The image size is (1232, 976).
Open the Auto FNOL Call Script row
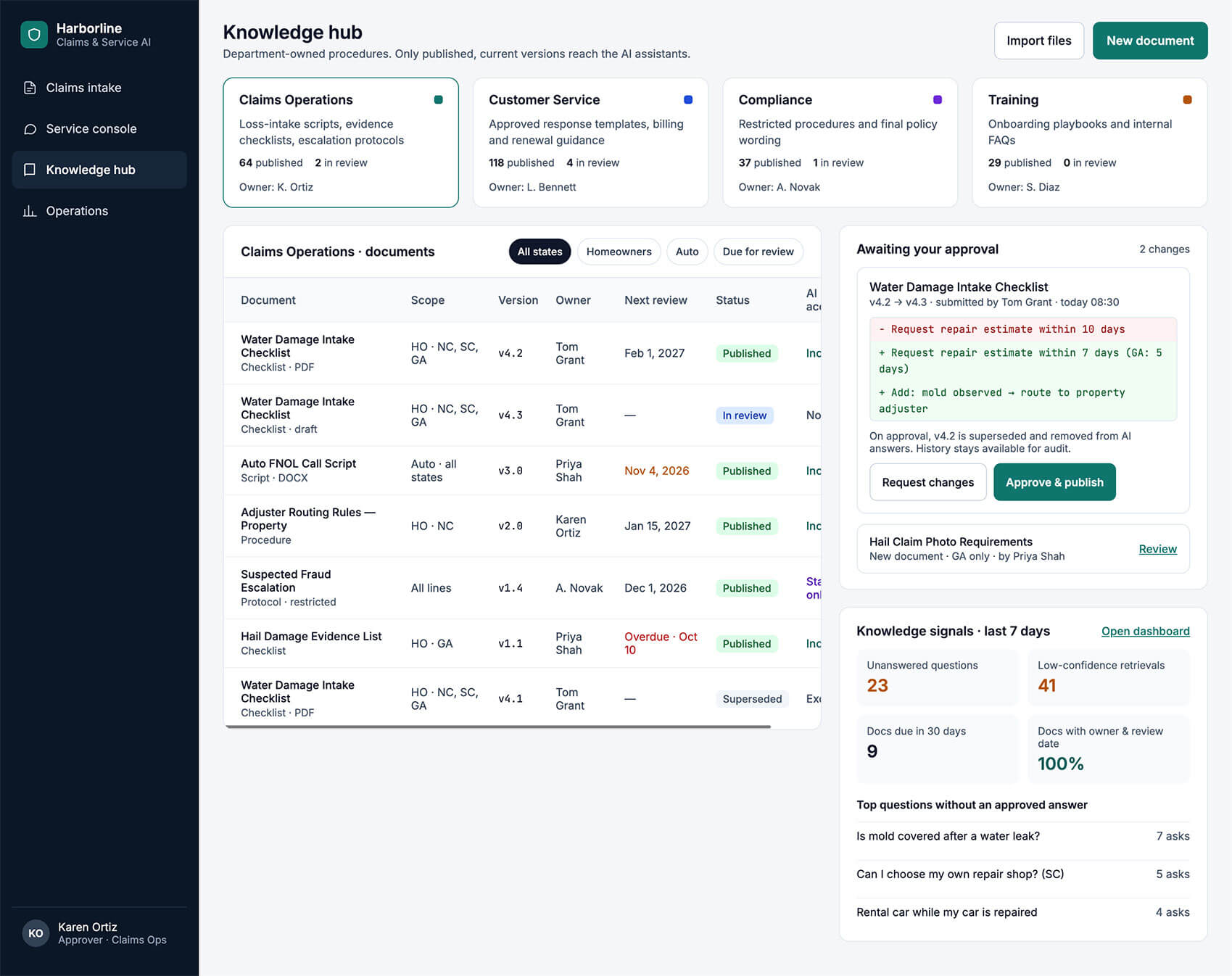(x=522, y=471)
